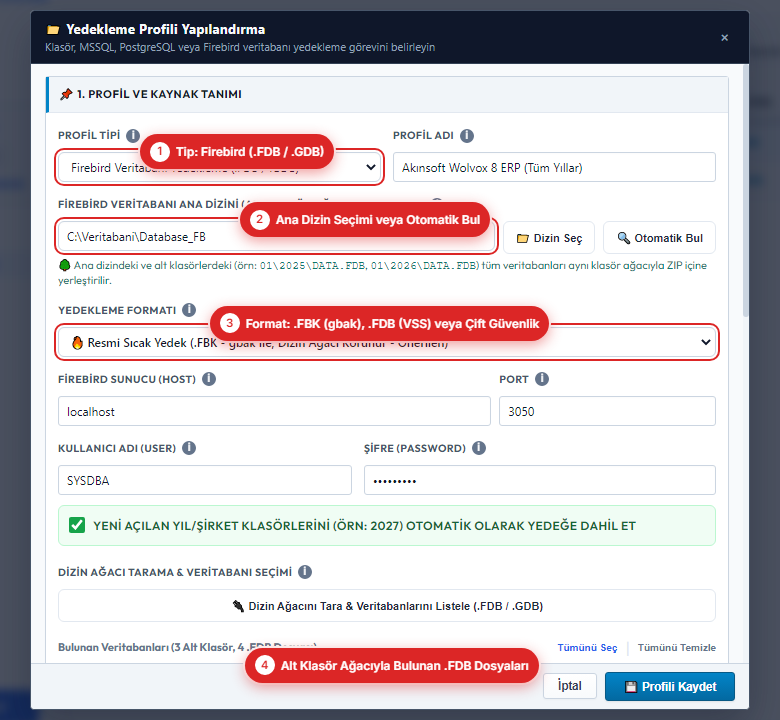Toggle the Yeni açılan yıl/şirket klasörleri checkbox
Screen dimensions: 780x720
(x=77, y=525)
